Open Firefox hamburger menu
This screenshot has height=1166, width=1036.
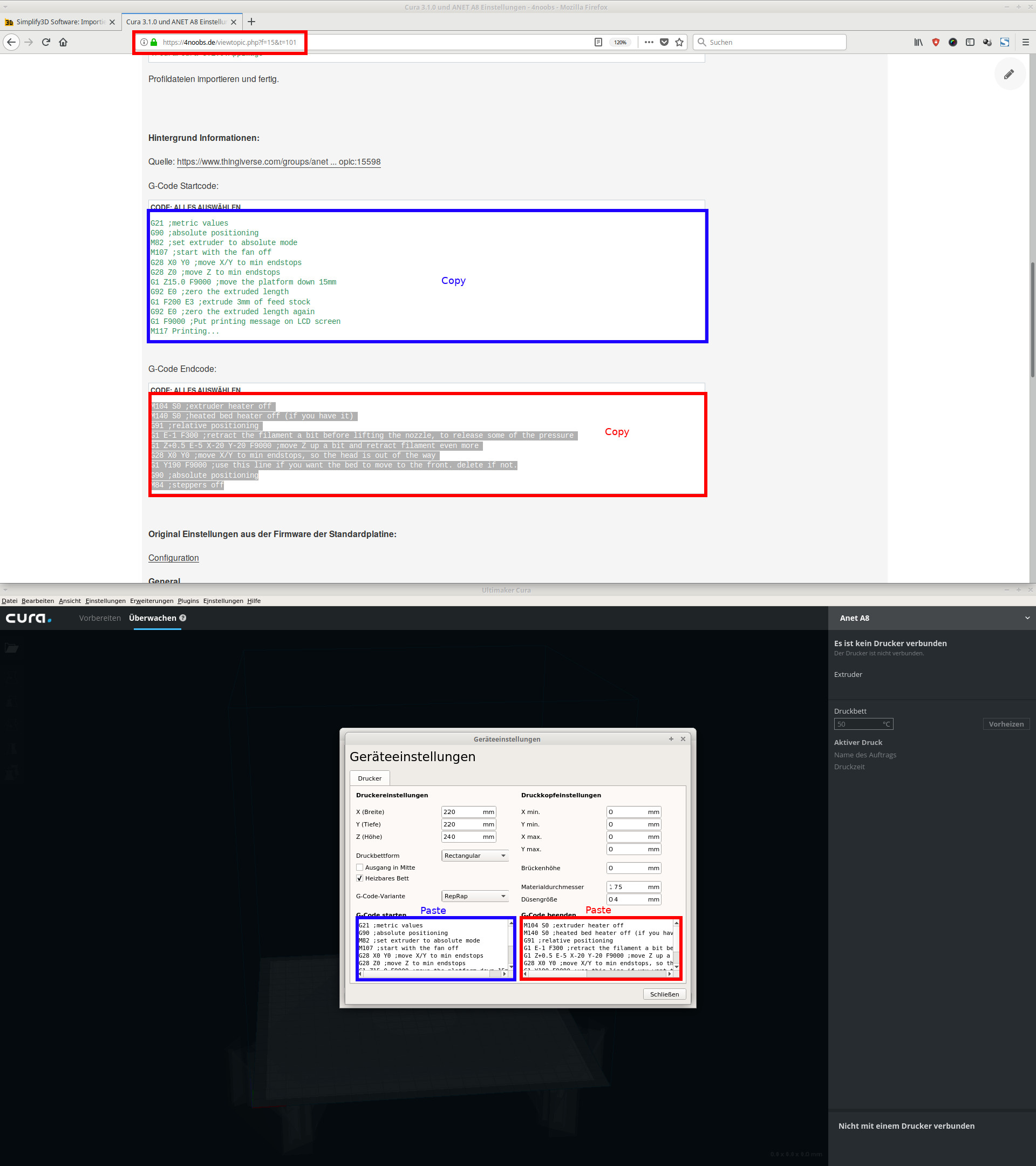click(x=1025, y=42)
